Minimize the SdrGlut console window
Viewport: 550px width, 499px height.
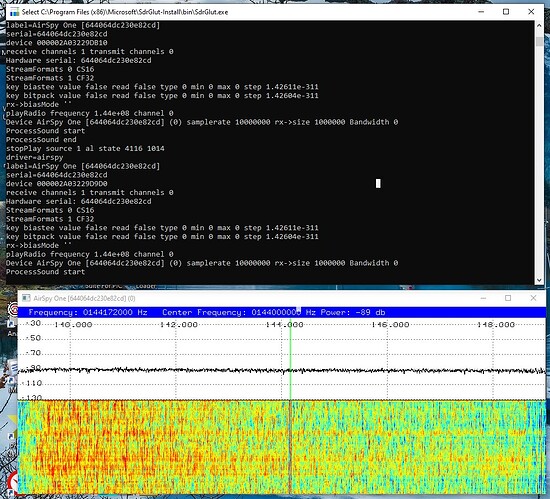pyautogui.click(x=481, y=12)
